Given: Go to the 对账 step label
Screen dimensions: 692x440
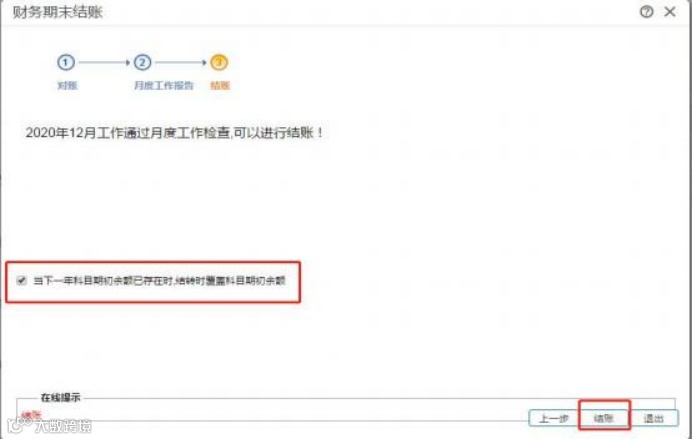Looking at the screenshot, I should [67, 86].
